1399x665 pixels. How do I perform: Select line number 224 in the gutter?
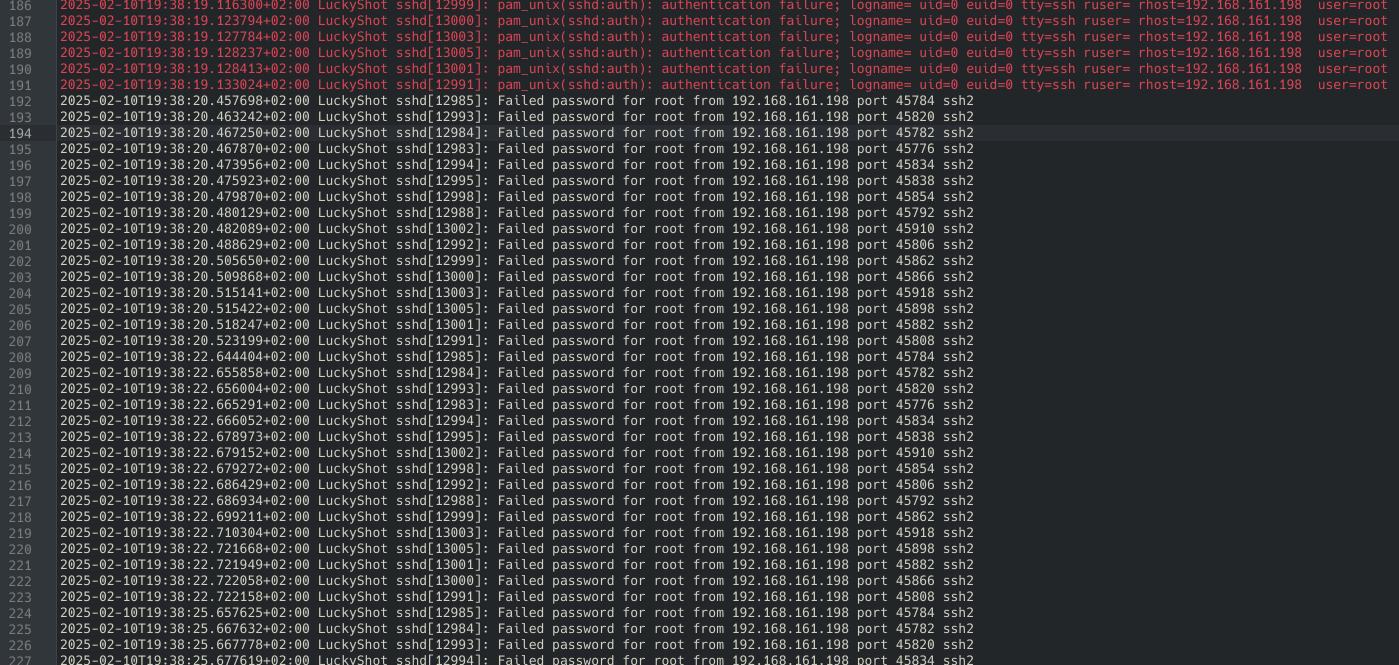(20, 613)
